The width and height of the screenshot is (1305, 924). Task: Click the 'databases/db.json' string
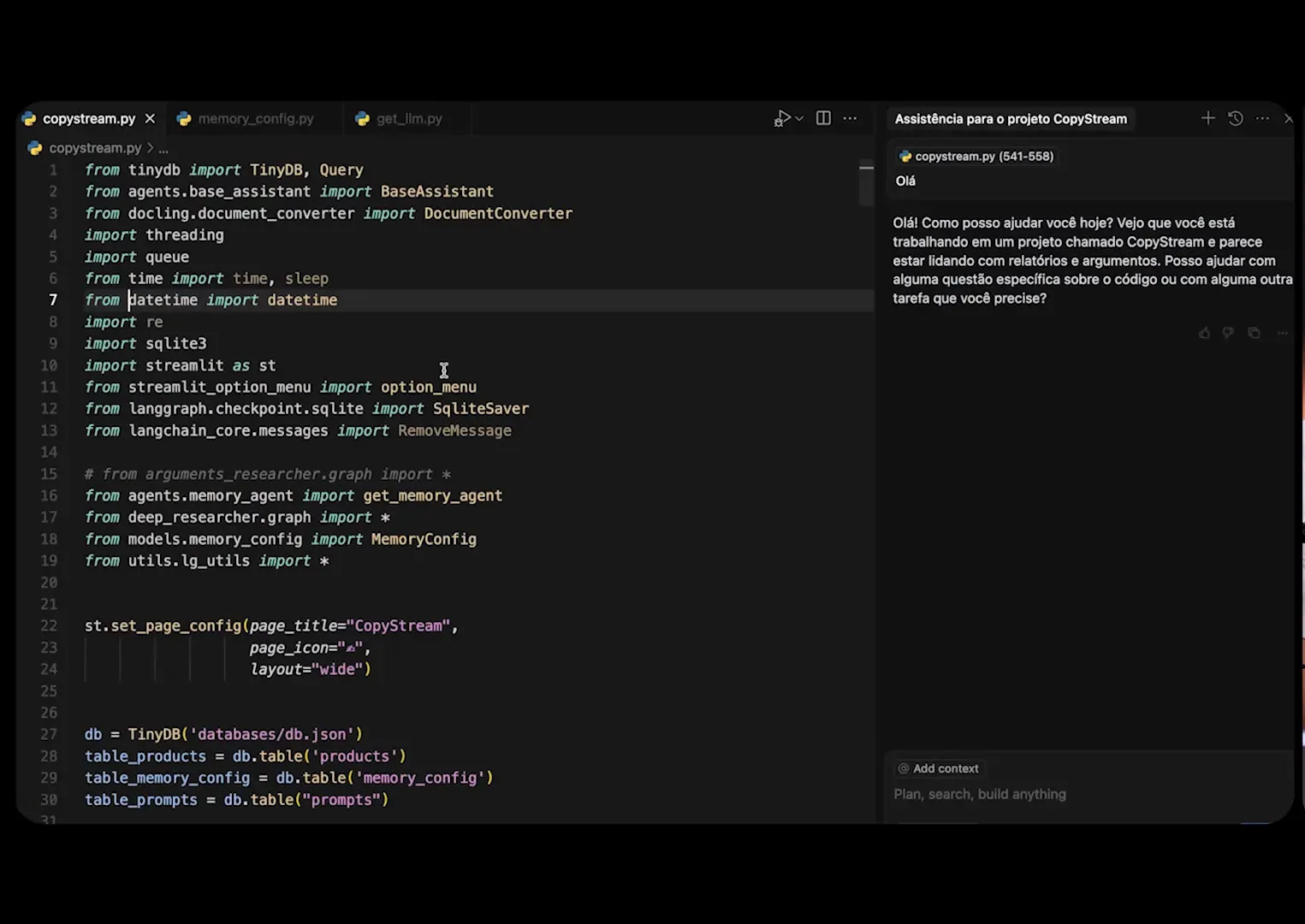point(272,735)
